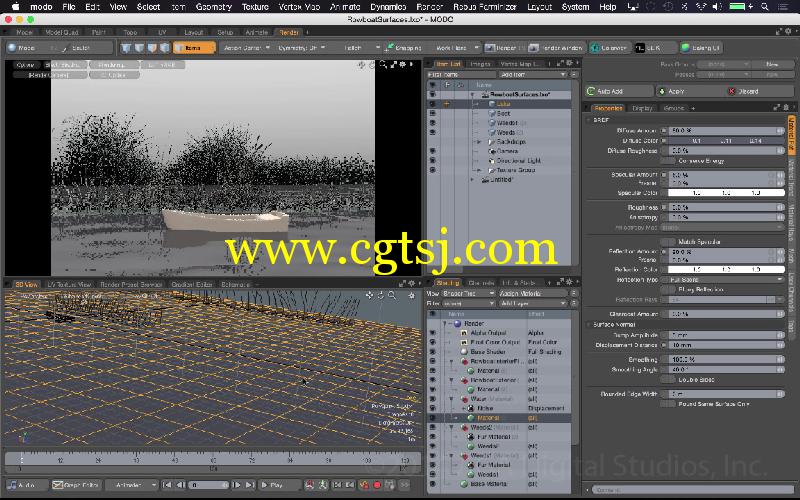Image resolution: width=800 pixels, height=500 pixels.
Task: Open the Audio button in timeline
Action: 27,485
